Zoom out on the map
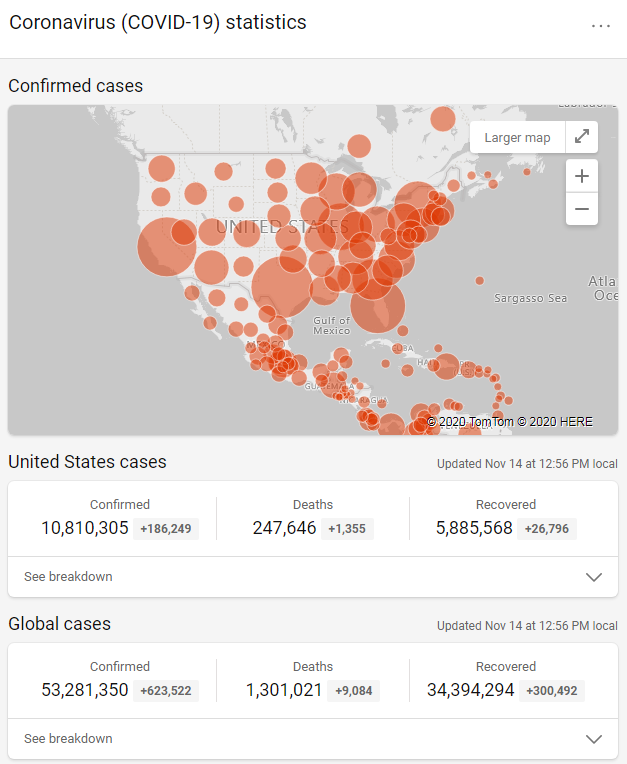 click(x=581, y=209)
